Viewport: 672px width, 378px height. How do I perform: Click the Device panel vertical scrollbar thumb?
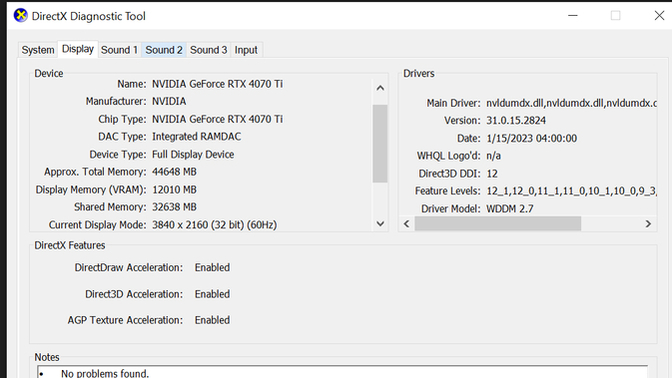click(380, 144)
